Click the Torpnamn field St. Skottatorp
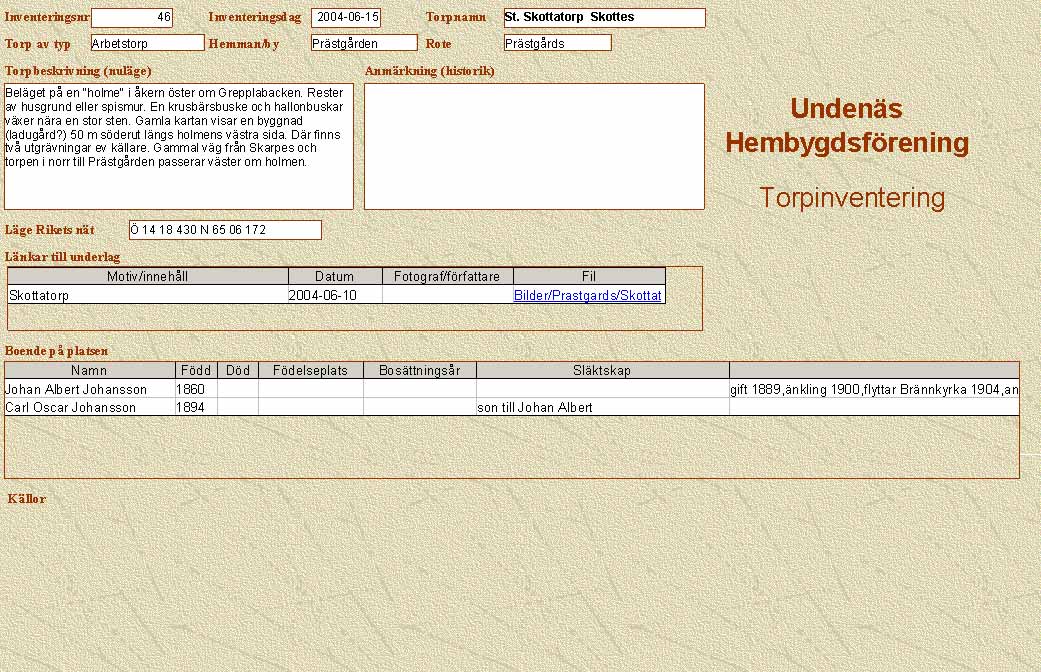1041x672 pixels. coord(604,18)
